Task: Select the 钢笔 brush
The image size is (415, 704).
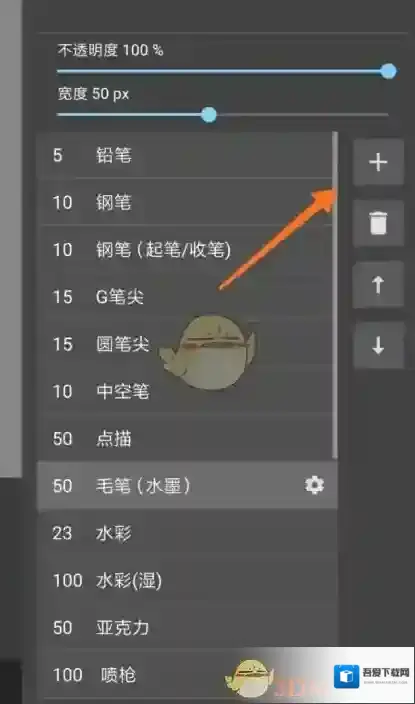Action: [186, 202]
